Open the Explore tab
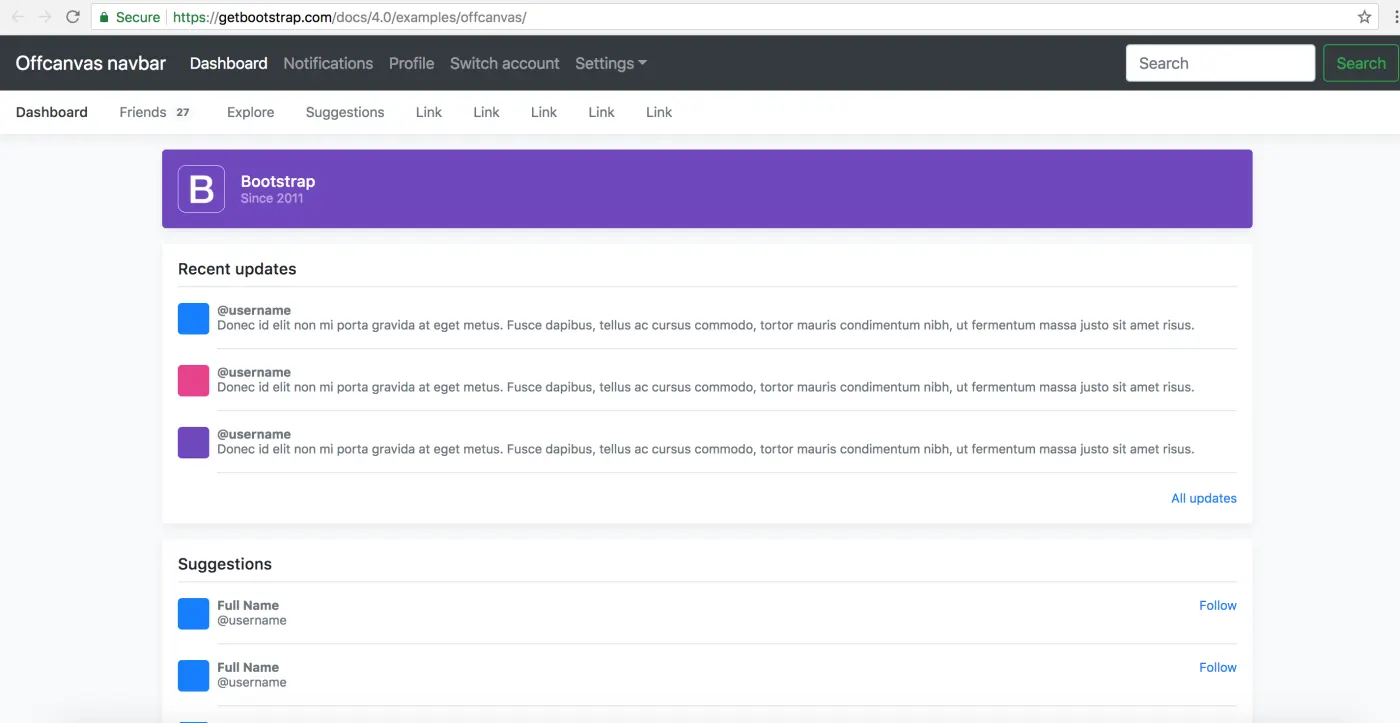This screenshot has height=723, width=1400. click(250, 112)
